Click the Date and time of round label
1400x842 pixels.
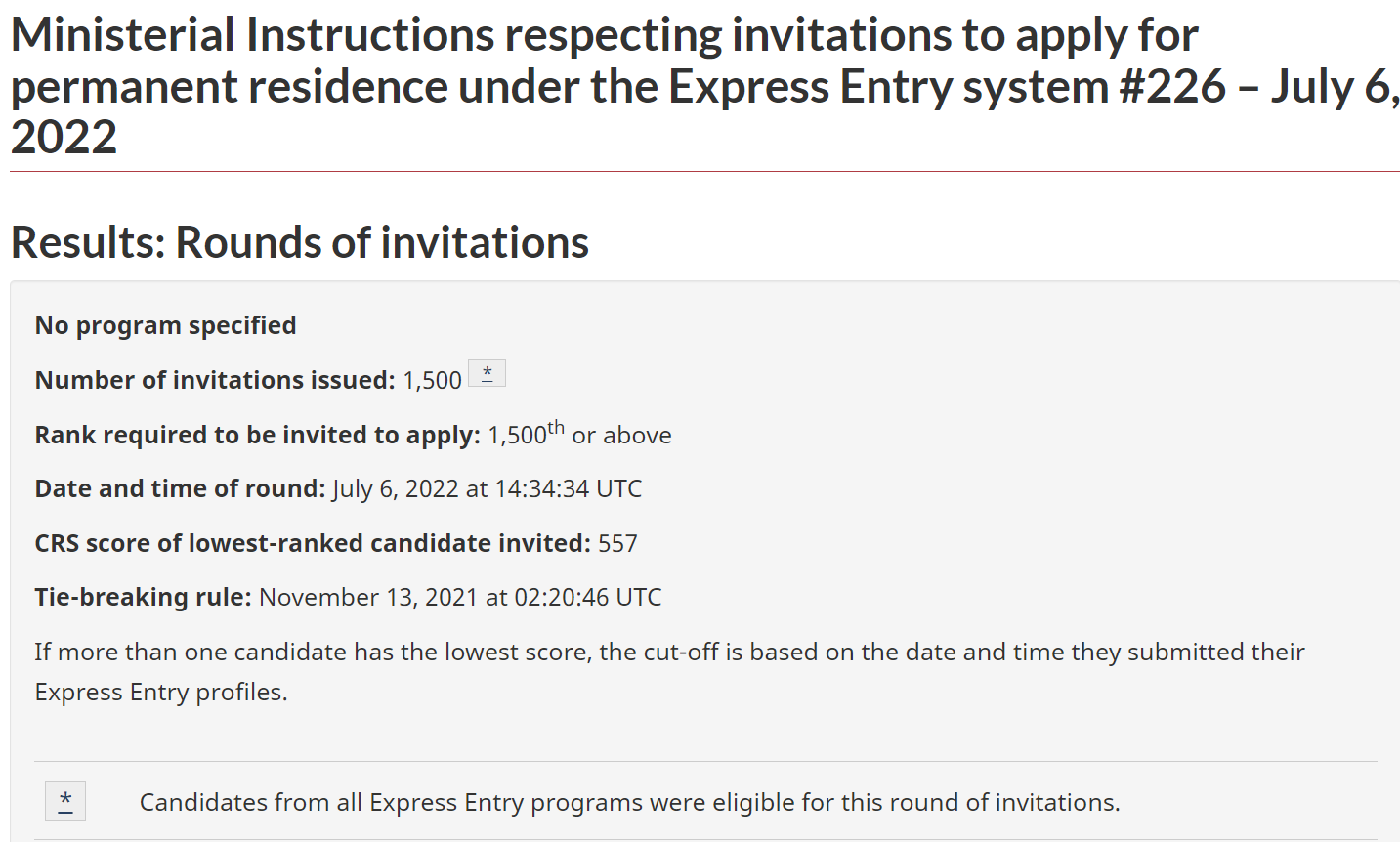coord(180,488)
